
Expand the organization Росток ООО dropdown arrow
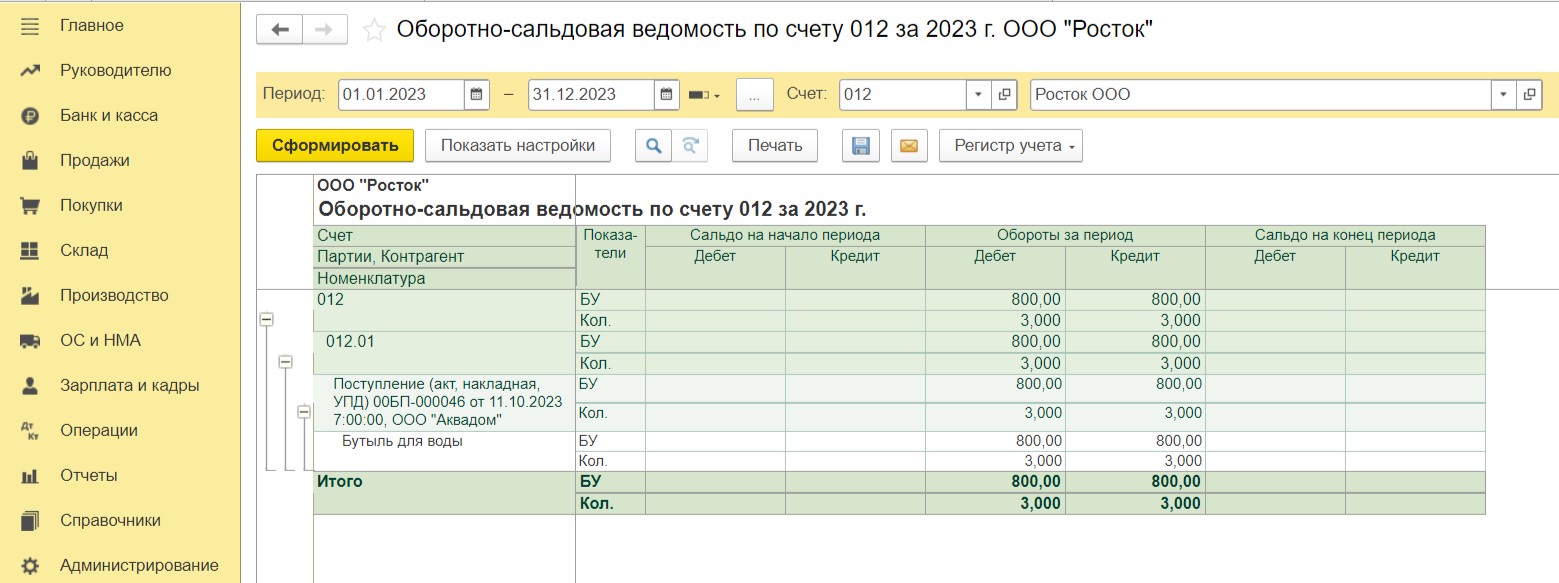coord(1503,95)
